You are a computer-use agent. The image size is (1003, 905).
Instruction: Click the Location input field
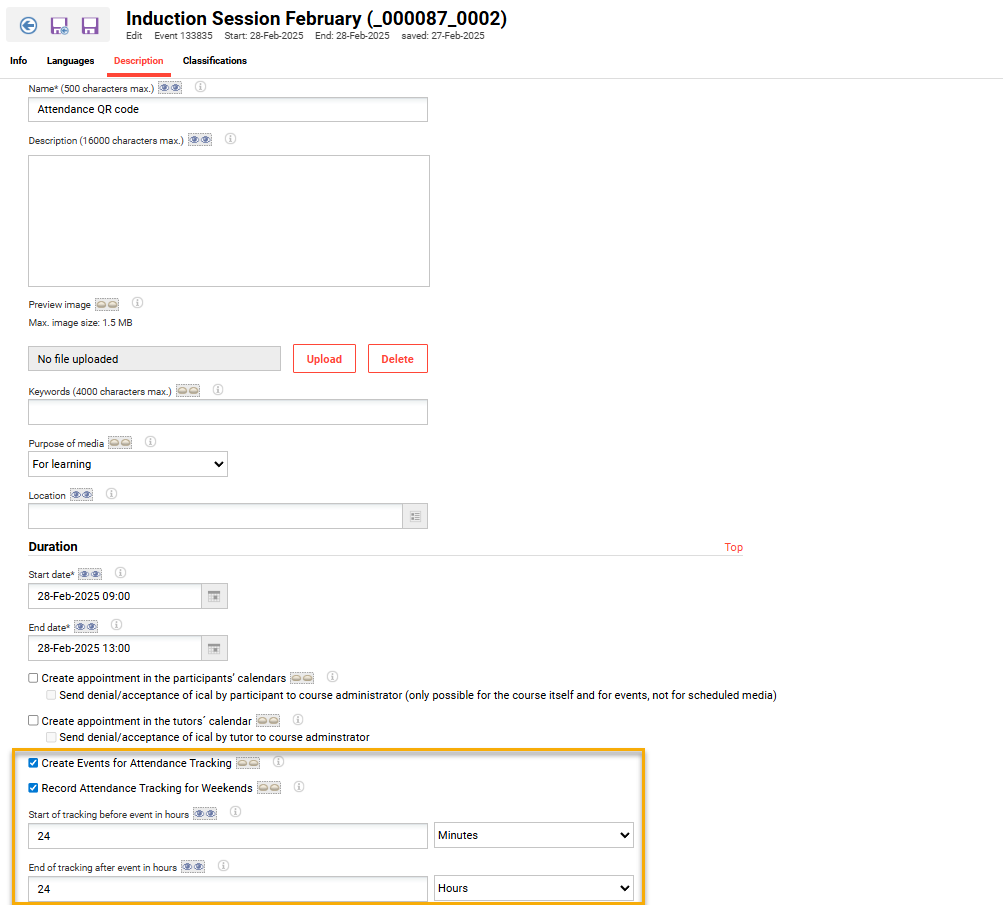point(216,516)
